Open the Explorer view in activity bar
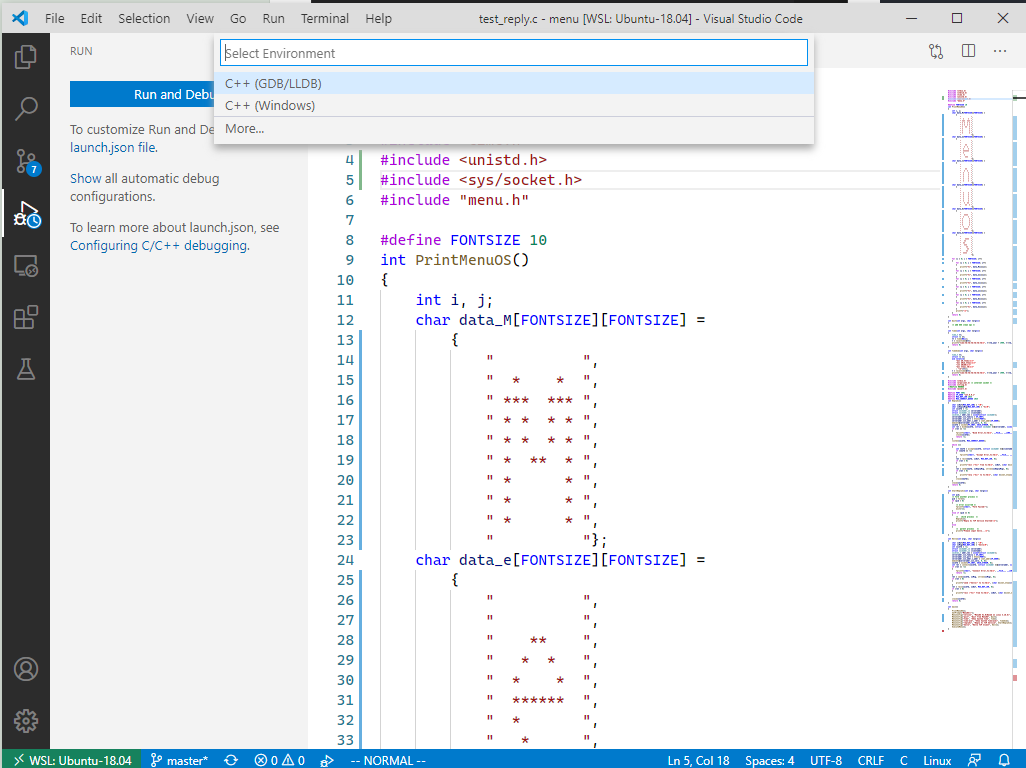This screenshot has height=768, width=1026. point(26,57)
